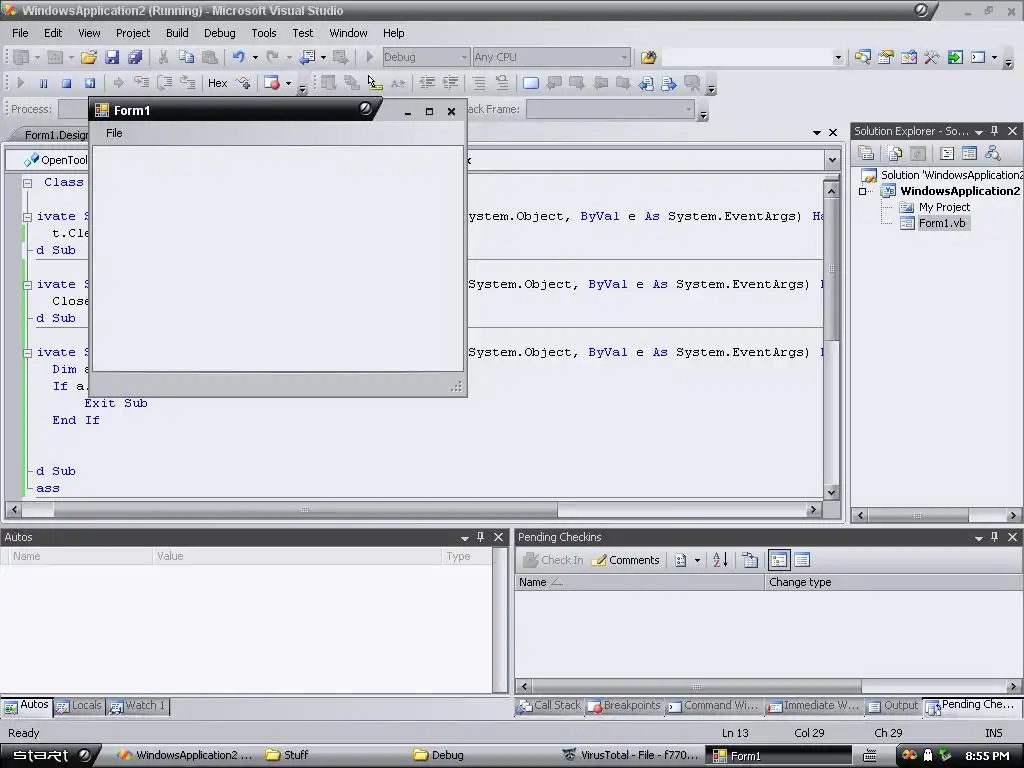Image resolution: width=1024 pixels, height=768 pixels.
Task: Open the Build menu
Action: click(177, 33)
